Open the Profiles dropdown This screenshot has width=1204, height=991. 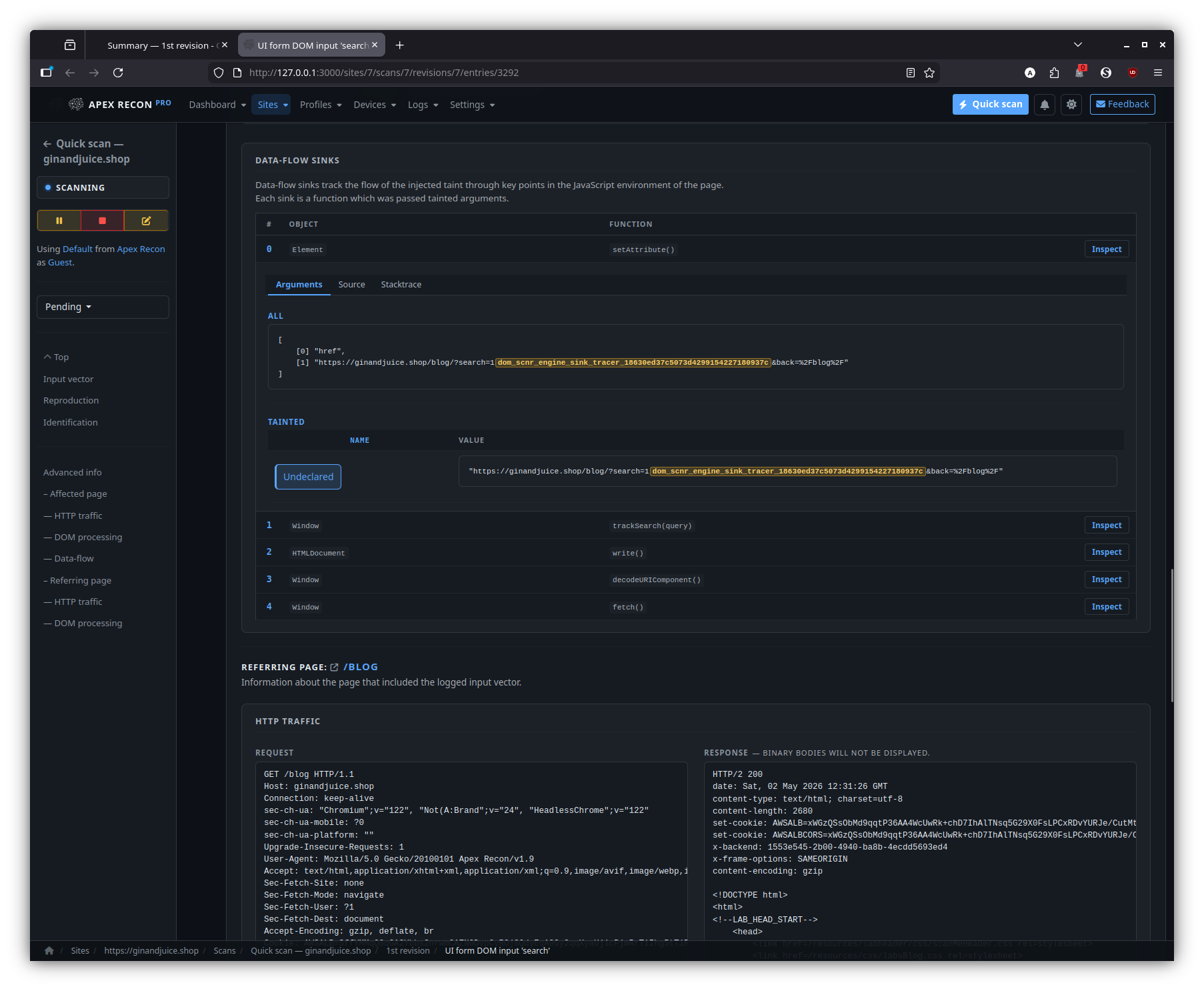321,105
